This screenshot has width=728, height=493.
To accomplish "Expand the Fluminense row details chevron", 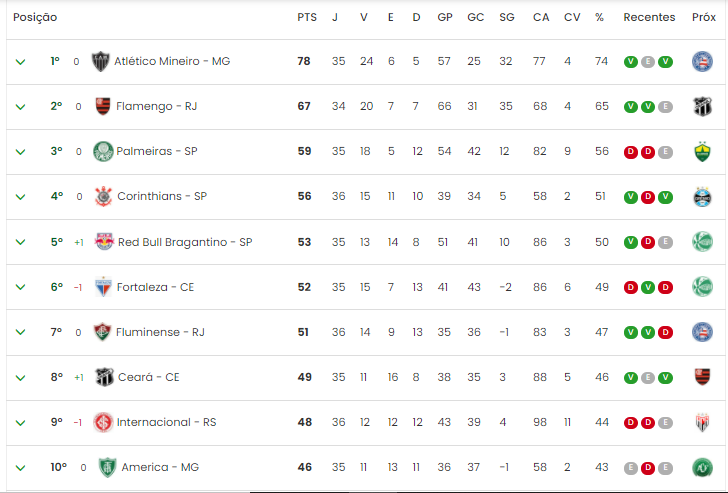I will pos(20,332).
